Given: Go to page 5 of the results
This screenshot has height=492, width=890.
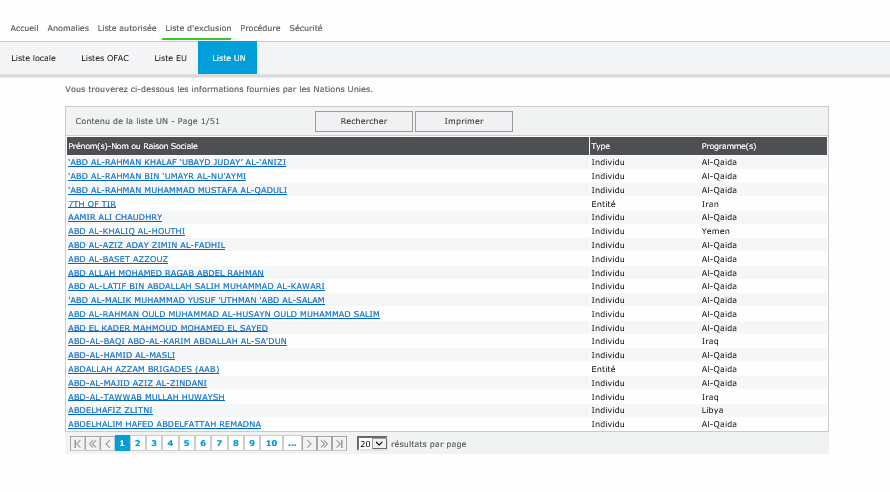Looking at the screenshot, I should (x=187, y=443).
